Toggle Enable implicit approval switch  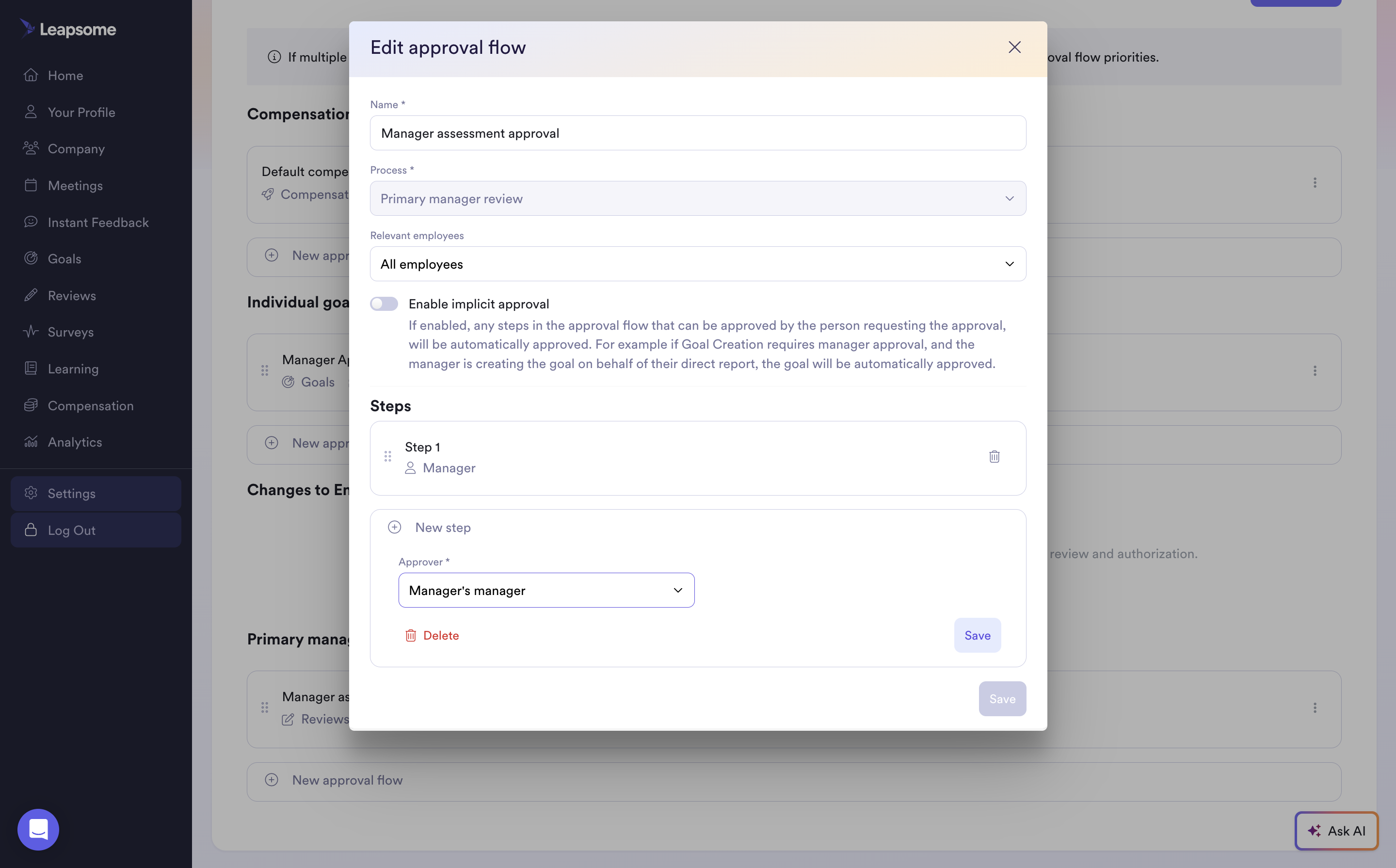(x=384, y=304)
